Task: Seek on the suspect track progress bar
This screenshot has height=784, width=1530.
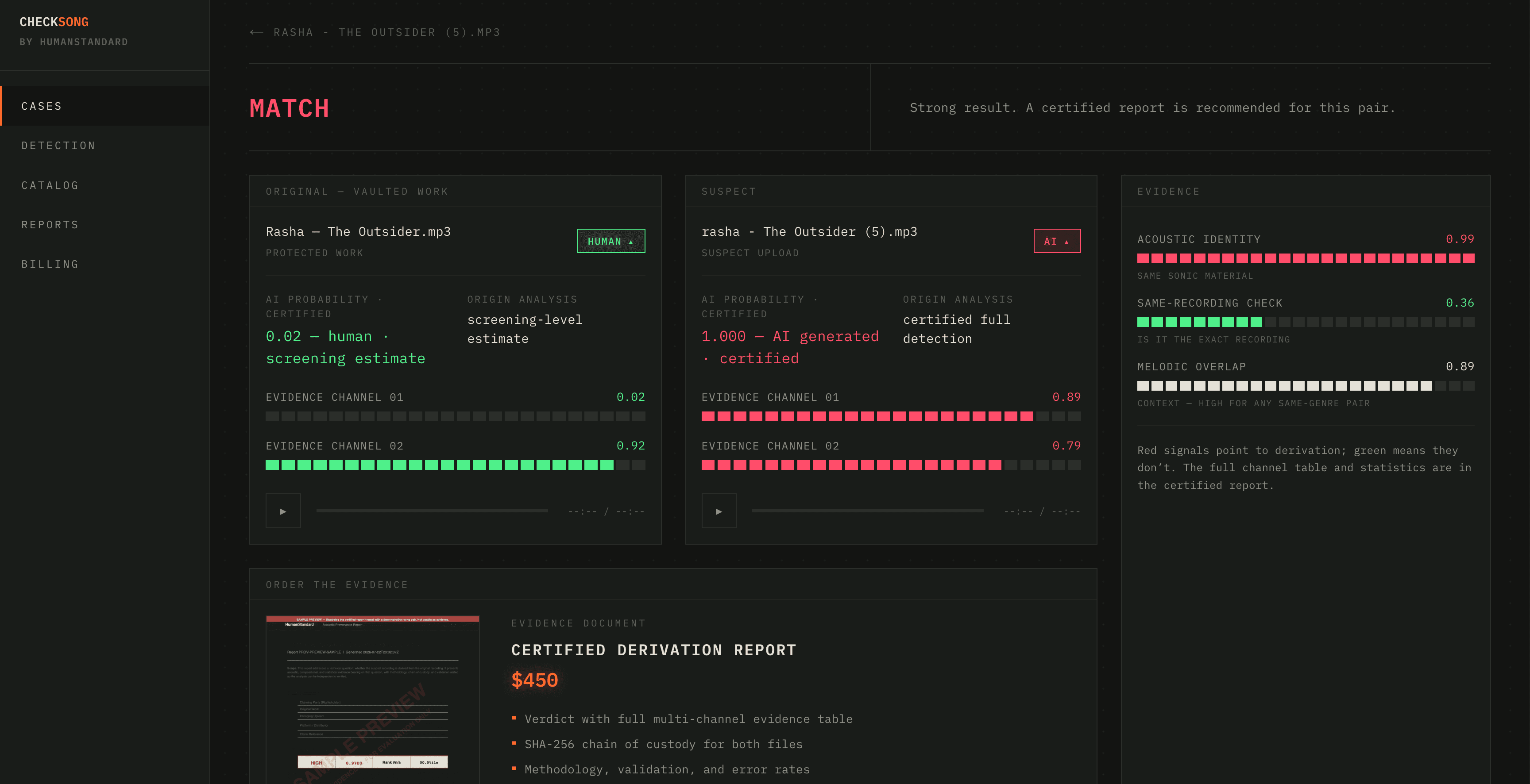Action: click(867, 511)
